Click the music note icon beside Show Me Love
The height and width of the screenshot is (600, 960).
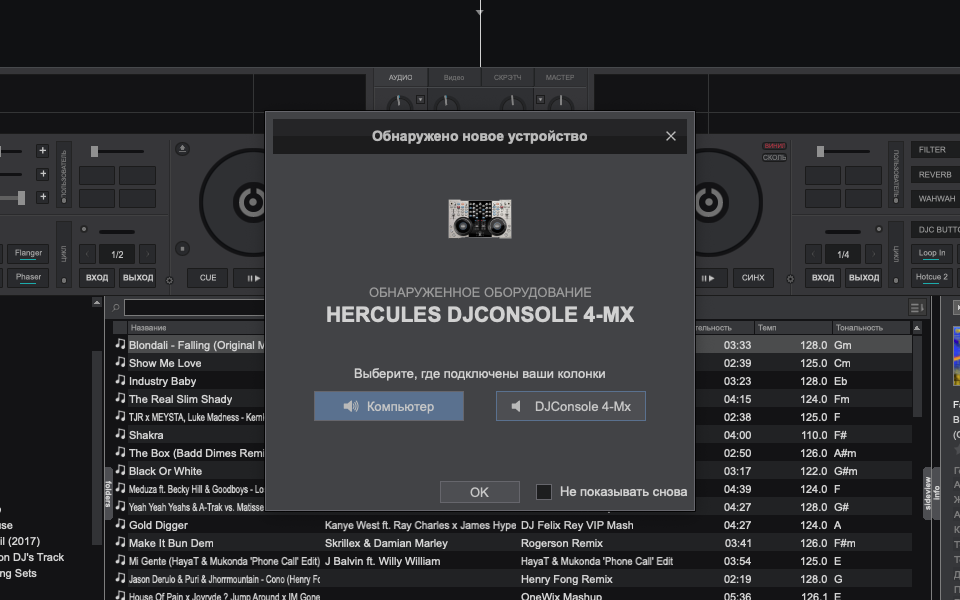pos(121,362)
